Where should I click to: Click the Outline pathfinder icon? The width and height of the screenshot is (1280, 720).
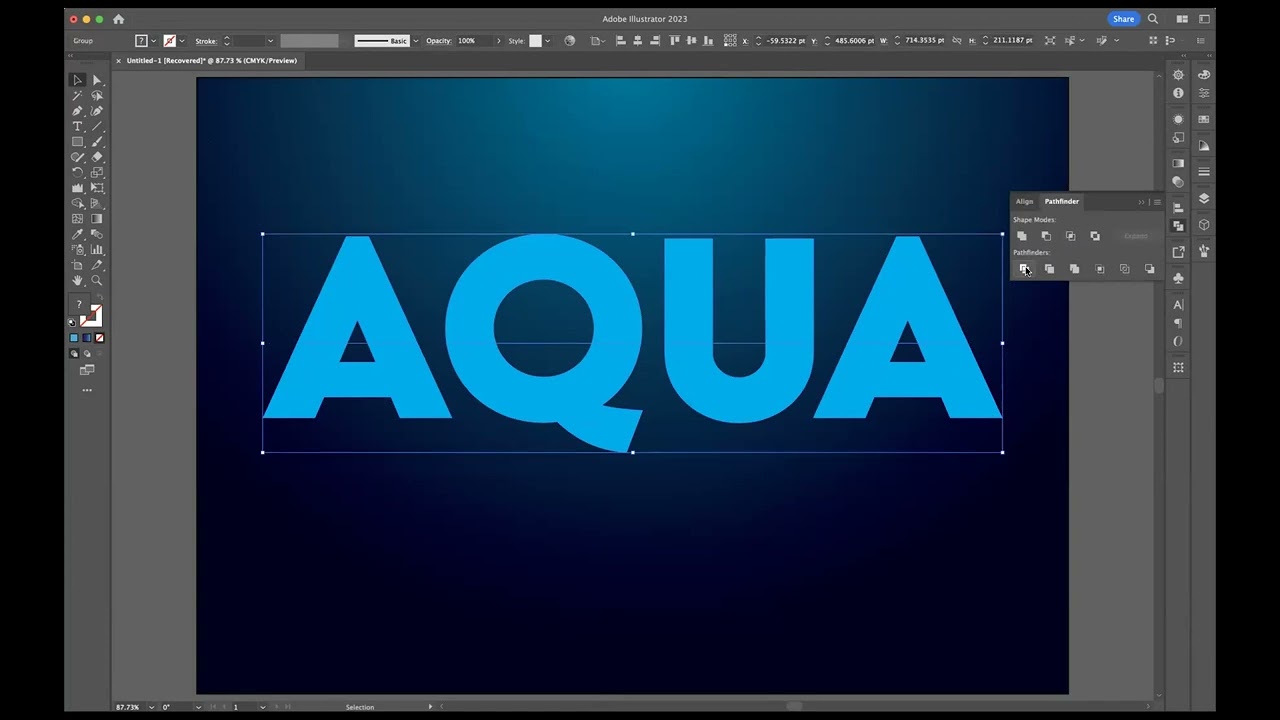point(1124,269)
